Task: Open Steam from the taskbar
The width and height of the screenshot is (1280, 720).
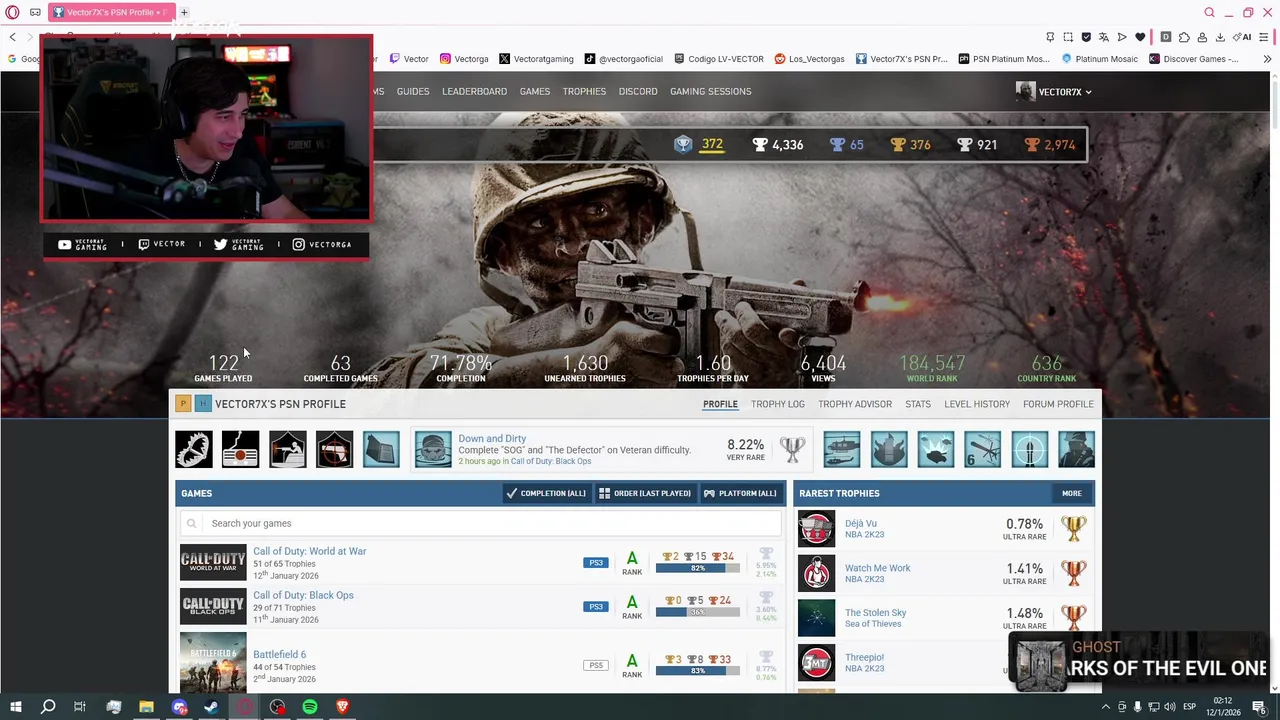Action: 211,707
